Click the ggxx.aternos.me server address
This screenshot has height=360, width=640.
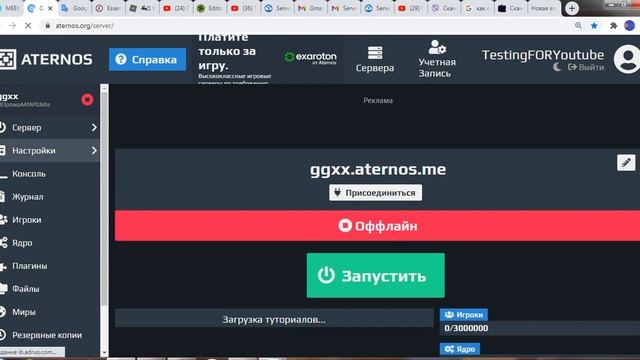click(378, 169)
